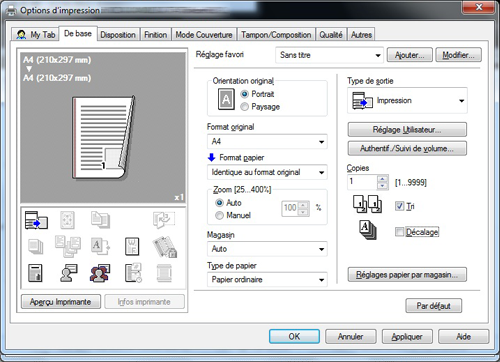Click the Copies number input field
500x362 pixels.
coord(362,182)
